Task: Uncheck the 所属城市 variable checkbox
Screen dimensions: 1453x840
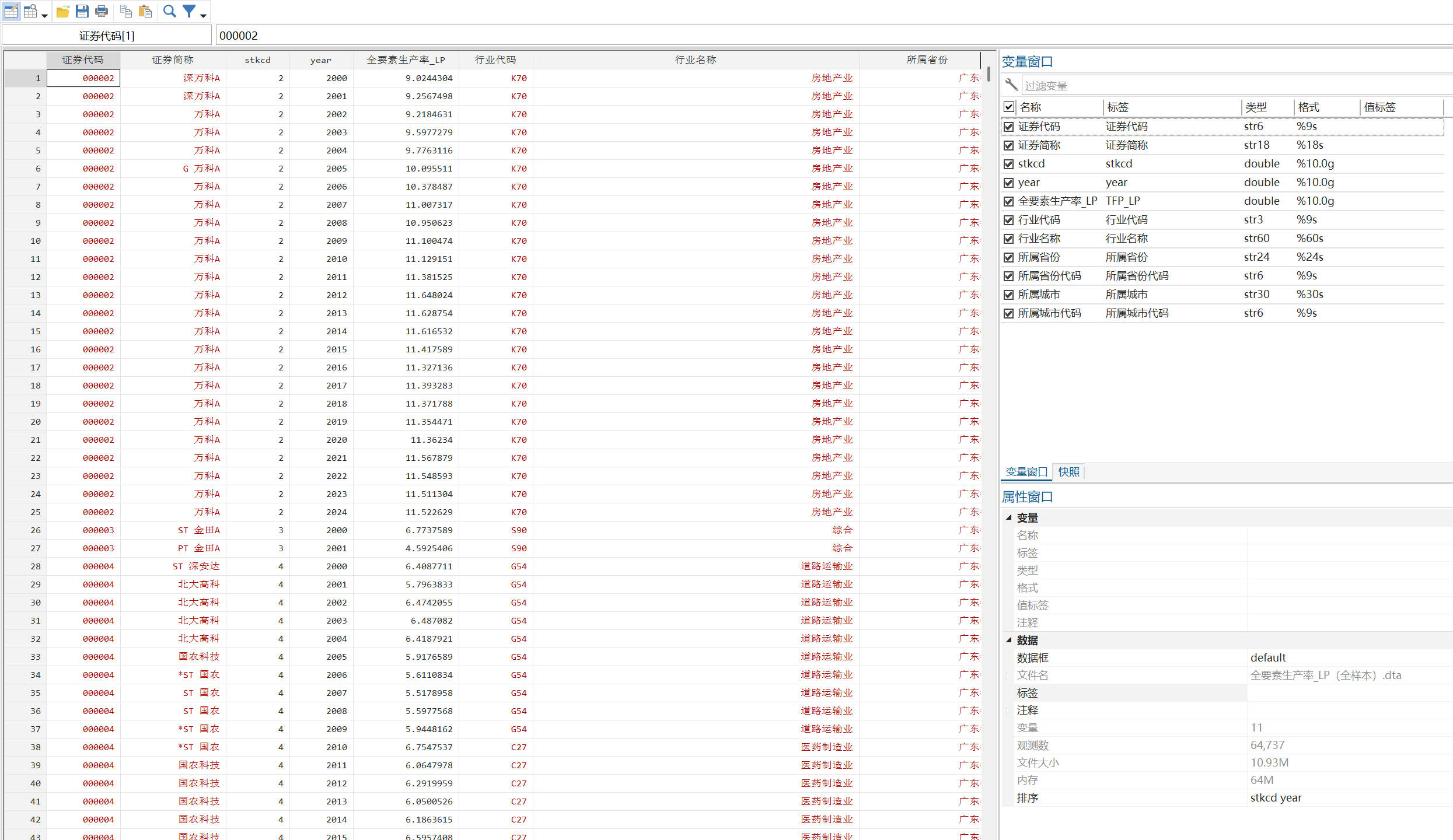Action: click(x=1008, y=295)
